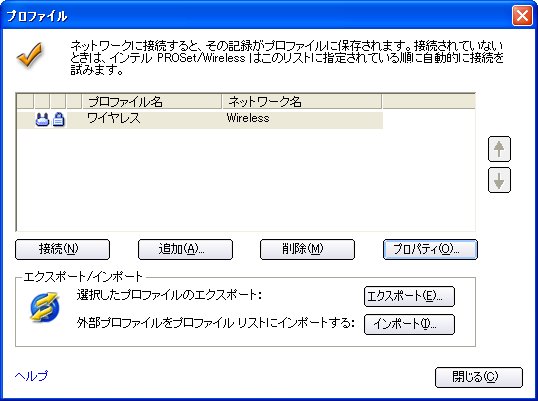Click the 削除(M) delete button
This screenshot has height=401, width=538.
[307, 249]
